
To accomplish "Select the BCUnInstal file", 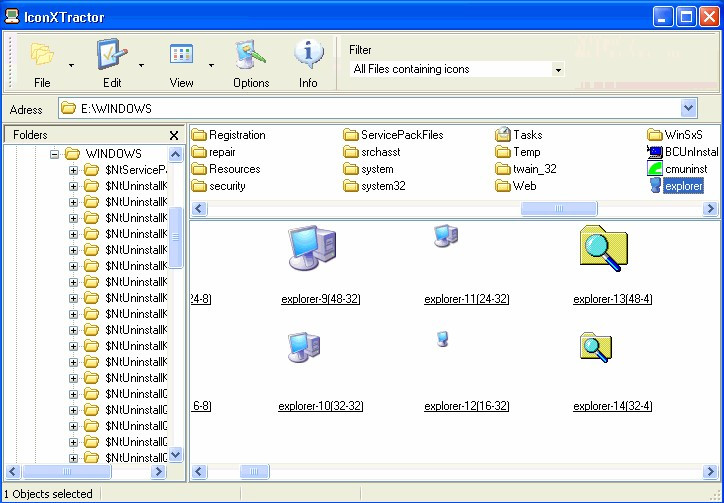I will (683, 152).
